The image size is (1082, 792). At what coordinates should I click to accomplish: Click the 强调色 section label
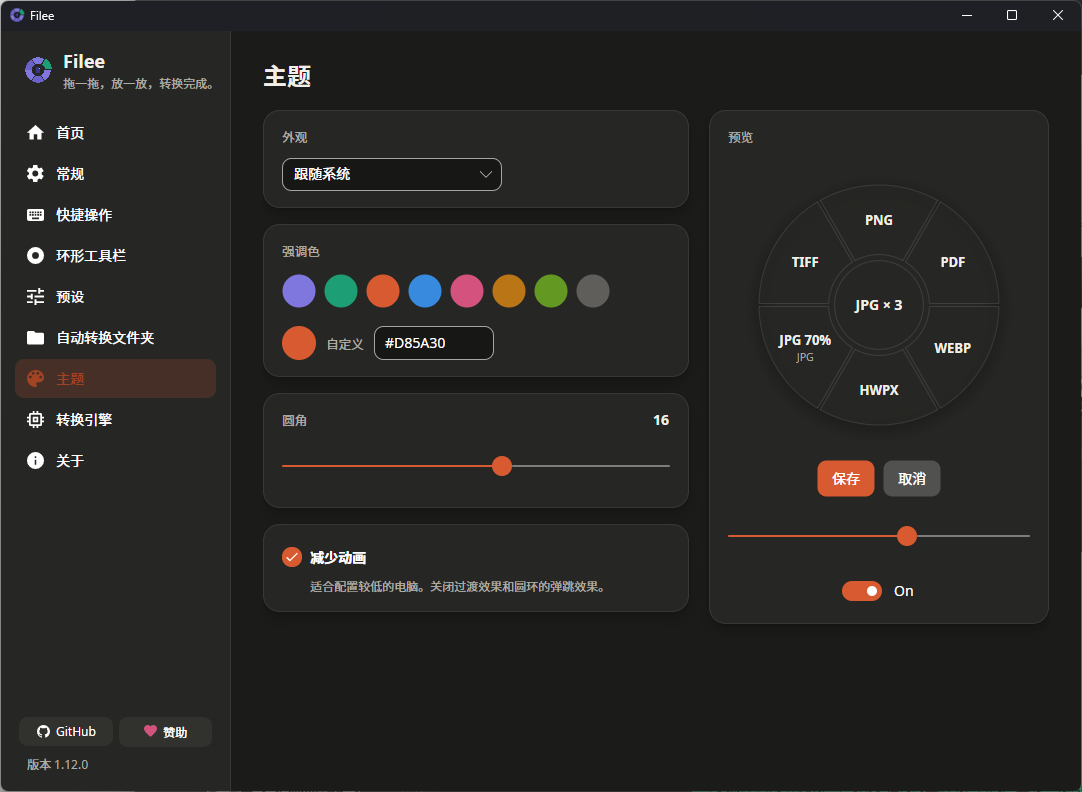coord(301,252)
